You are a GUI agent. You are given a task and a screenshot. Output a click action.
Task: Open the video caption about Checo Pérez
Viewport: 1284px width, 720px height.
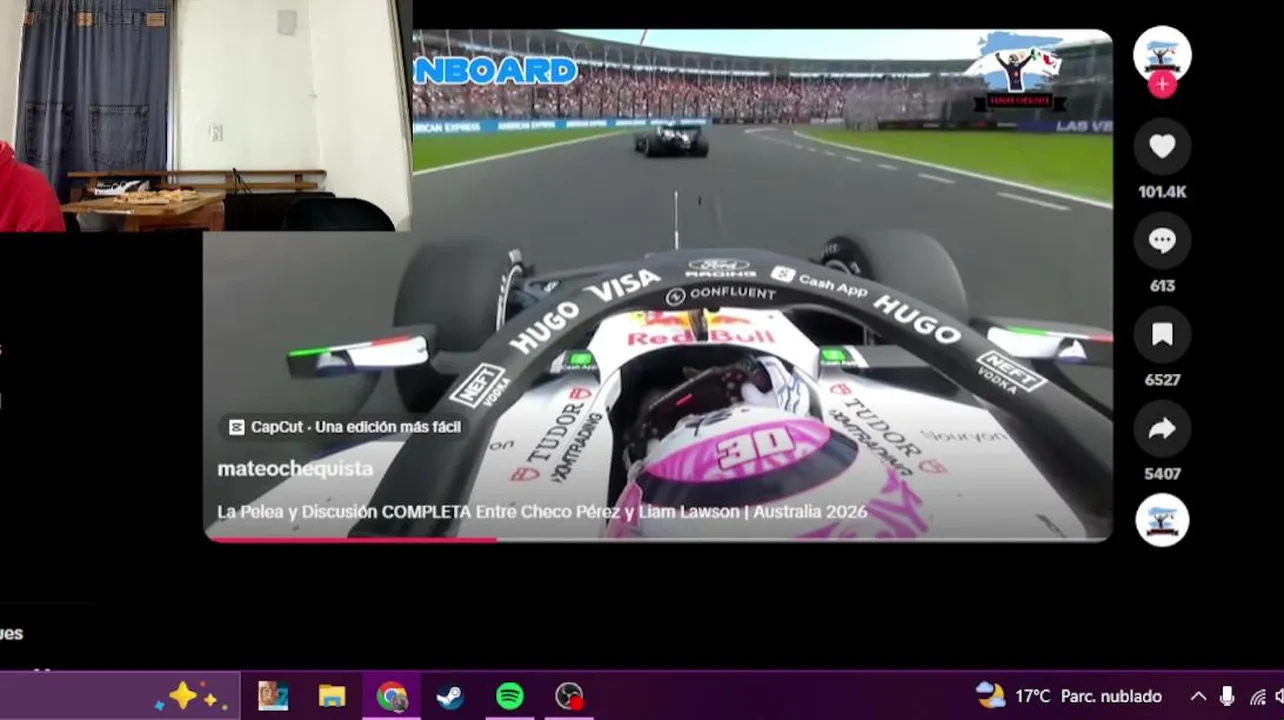click(x=542, y=511)
